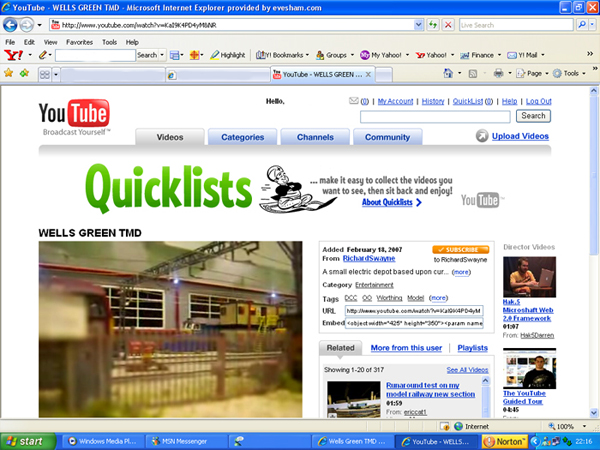Click the Stop loading red X icon
The image size is (600, 450).
(448, 25)
